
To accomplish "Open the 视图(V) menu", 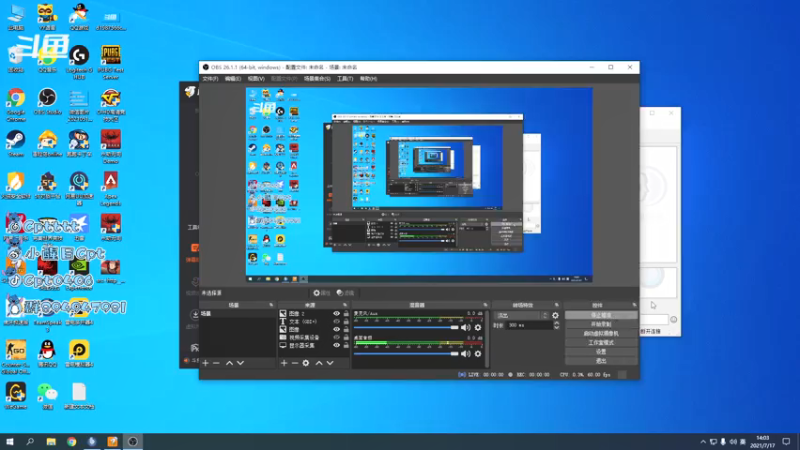I will pyautogui.click(x=256, y=79).
